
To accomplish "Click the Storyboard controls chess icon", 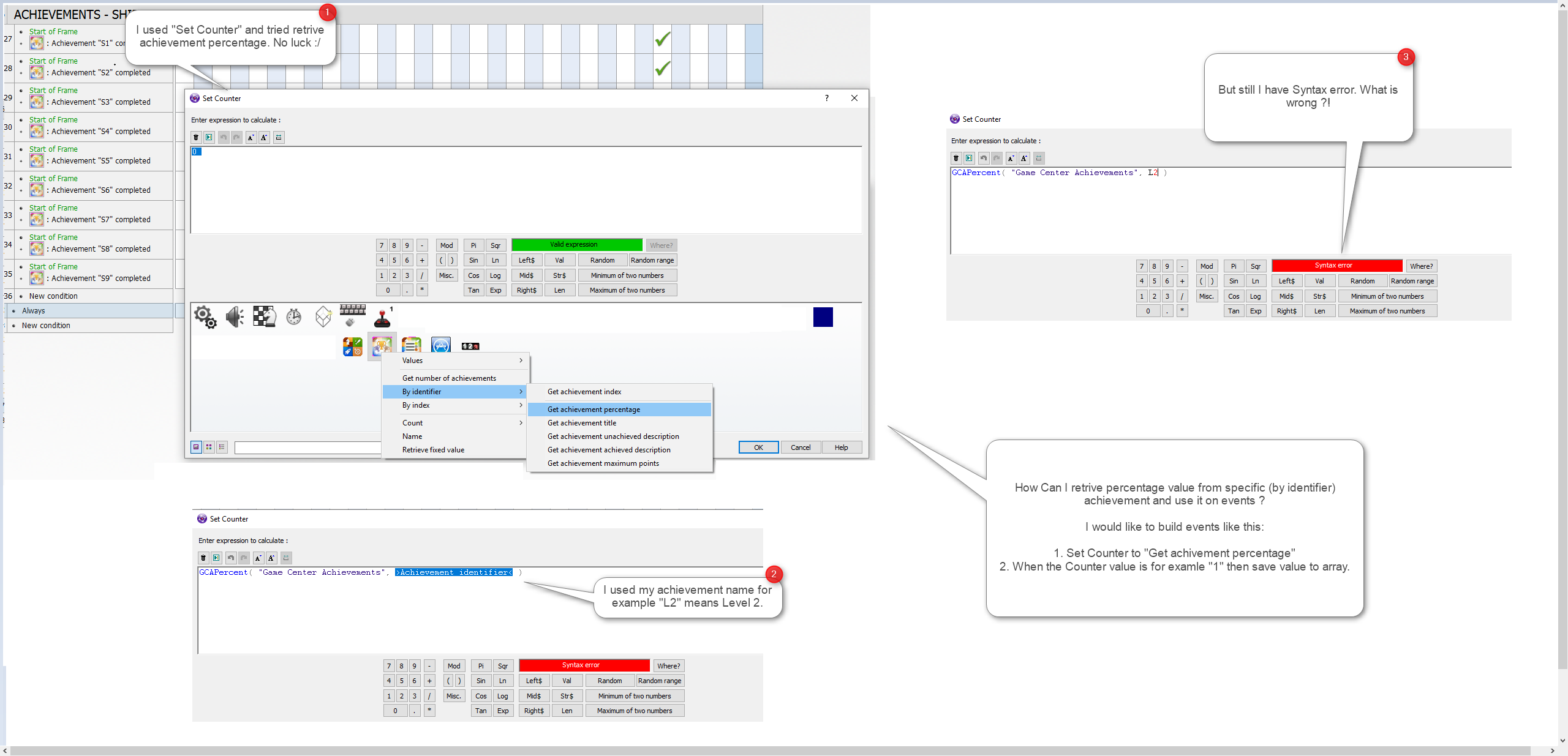I will (x=264, y=317).
